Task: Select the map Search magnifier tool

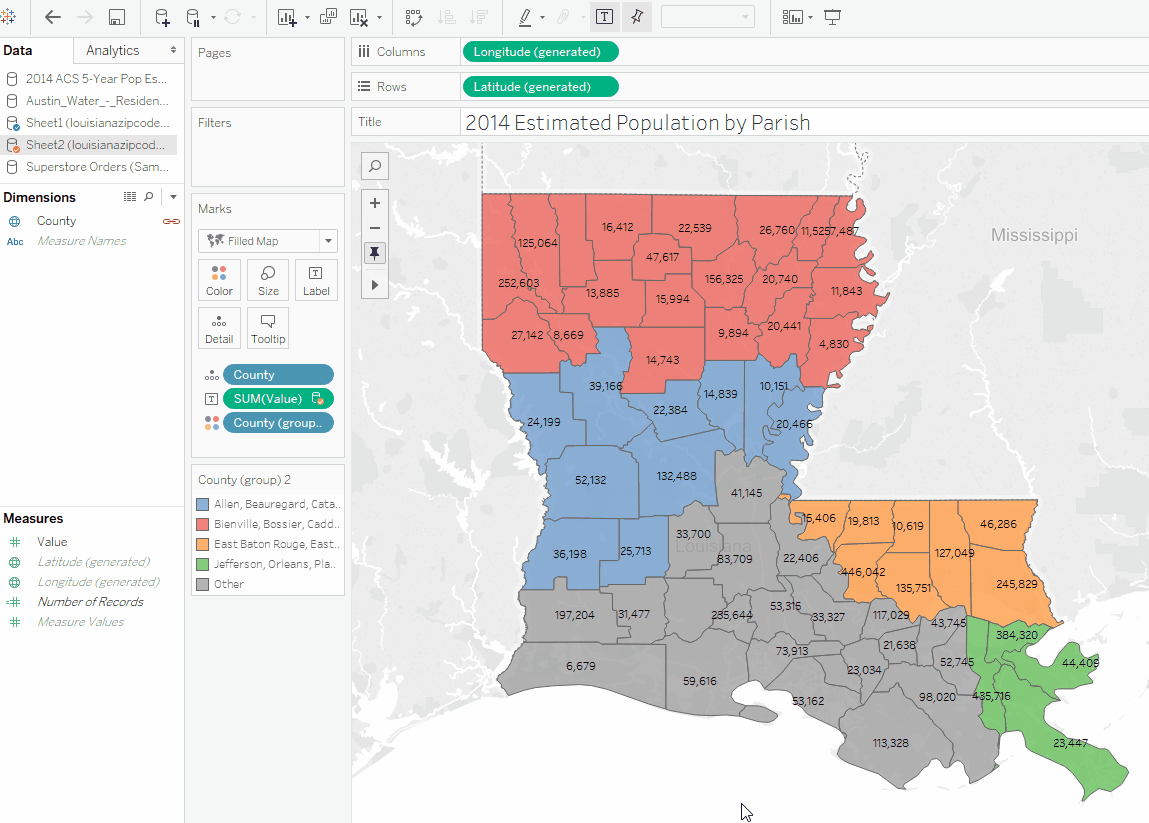Action: [x=374, y=166]
